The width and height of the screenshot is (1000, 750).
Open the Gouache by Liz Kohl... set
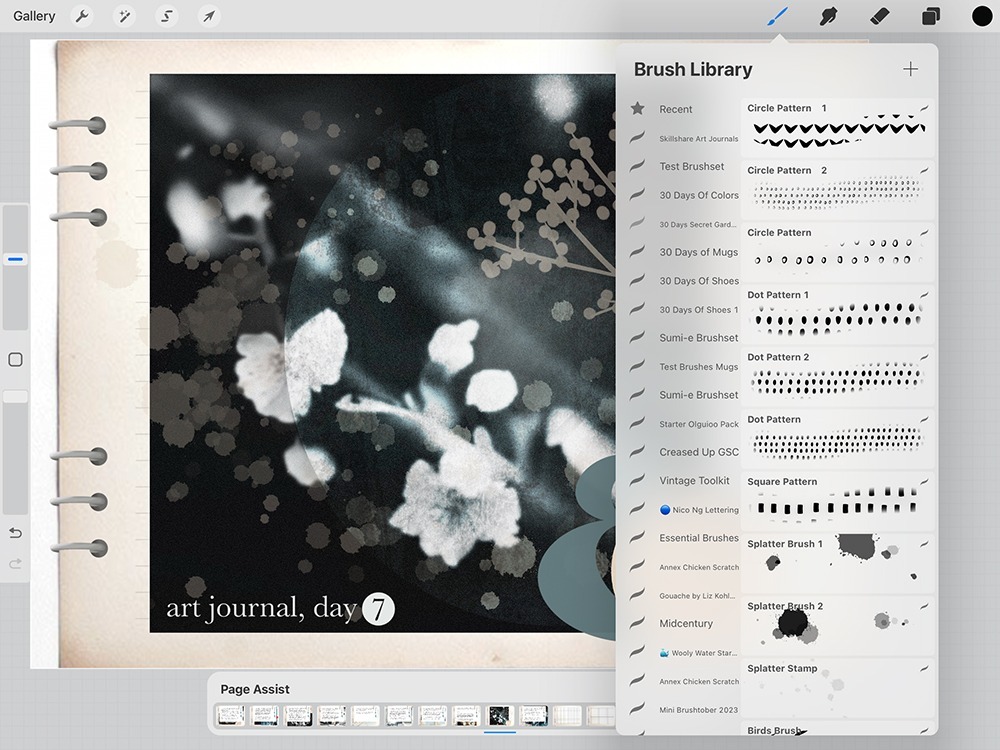[x=697, y=596]
